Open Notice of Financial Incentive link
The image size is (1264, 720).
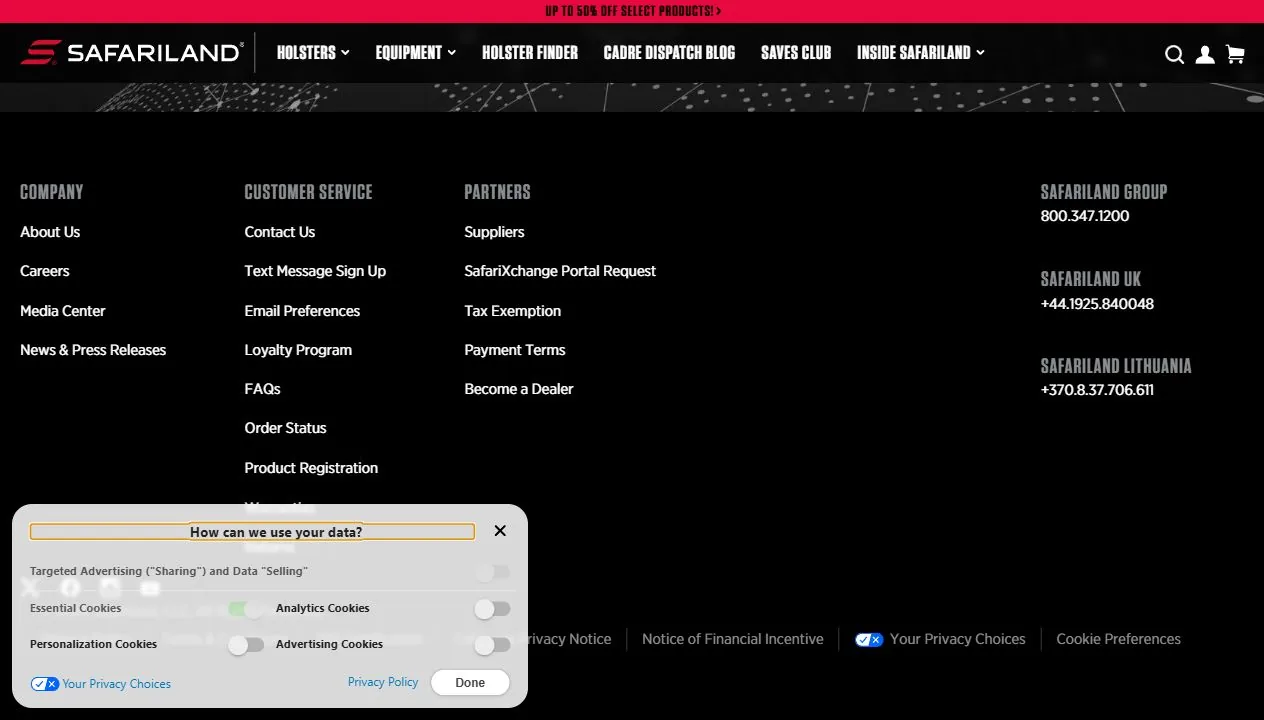pyautogui.click(x=733, y=639)
